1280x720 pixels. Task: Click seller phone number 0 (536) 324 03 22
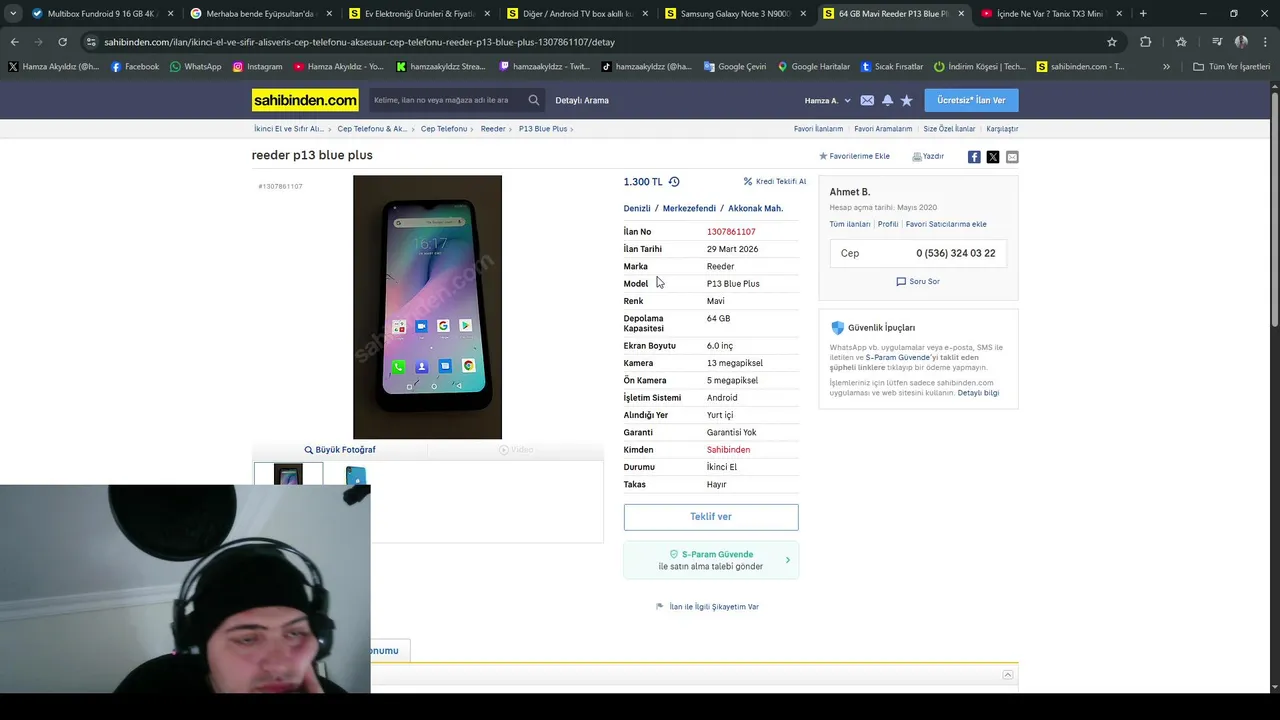pyautogui.click(x=956, y=254)
